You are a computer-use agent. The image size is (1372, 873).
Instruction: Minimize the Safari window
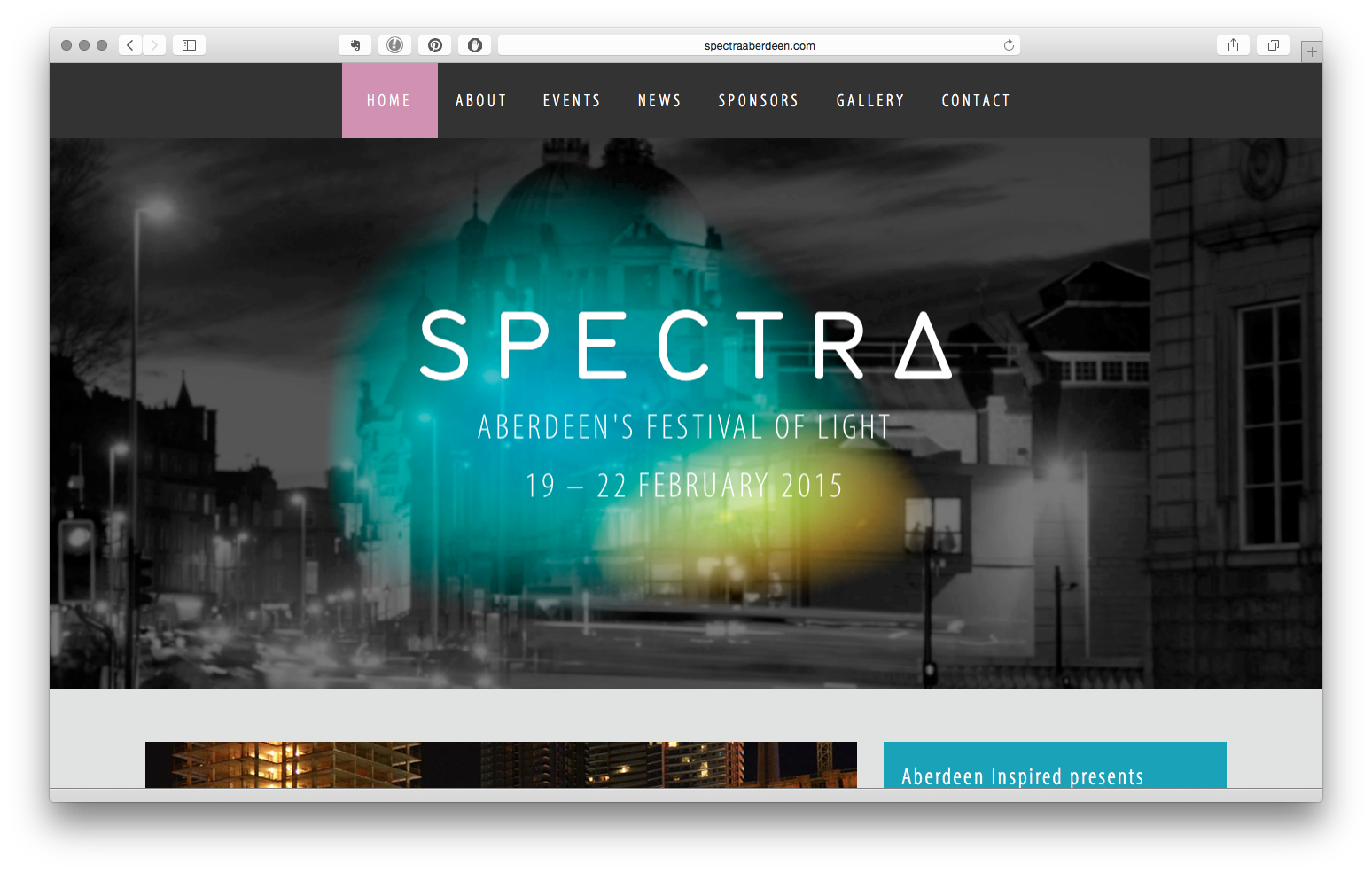(x=84, y=45)
